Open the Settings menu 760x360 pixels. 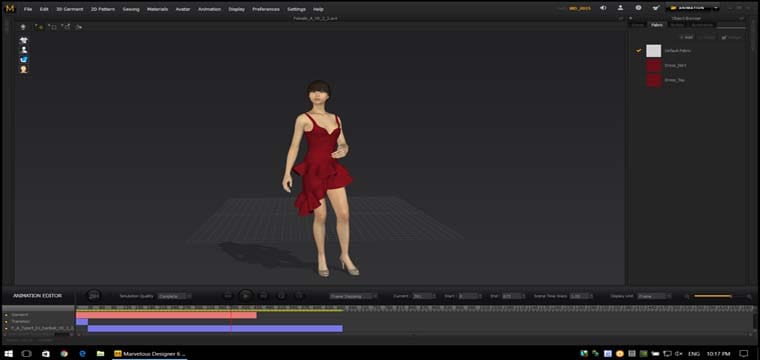click(x=296, y=9)
